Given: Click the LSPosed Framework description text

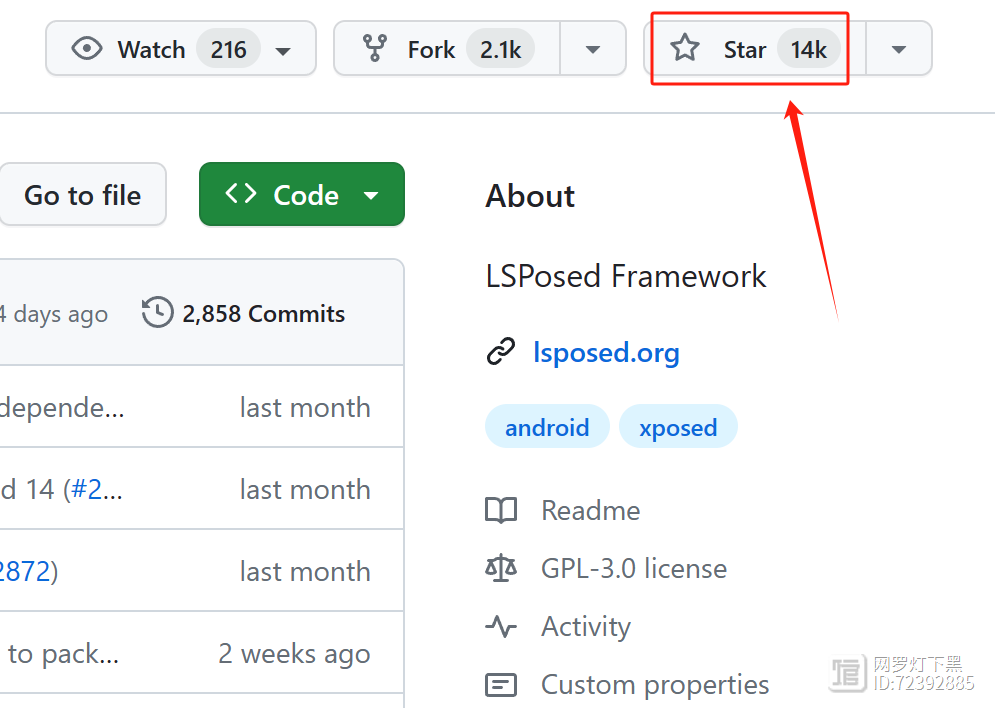Looking at the screenshot, I should 626,276.
